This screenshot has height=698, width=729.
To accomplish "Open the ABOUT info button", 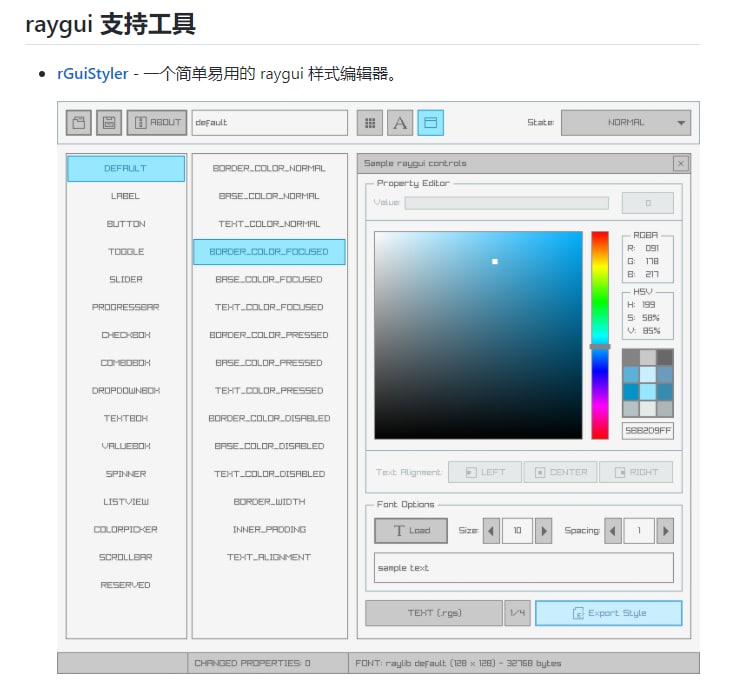I will point(157,123).
